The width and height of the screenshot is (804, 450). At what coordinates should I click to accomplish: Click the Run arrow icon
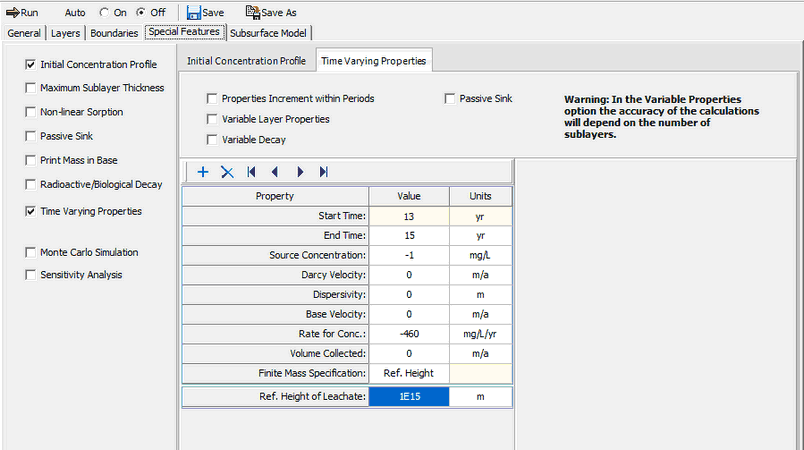13,12
